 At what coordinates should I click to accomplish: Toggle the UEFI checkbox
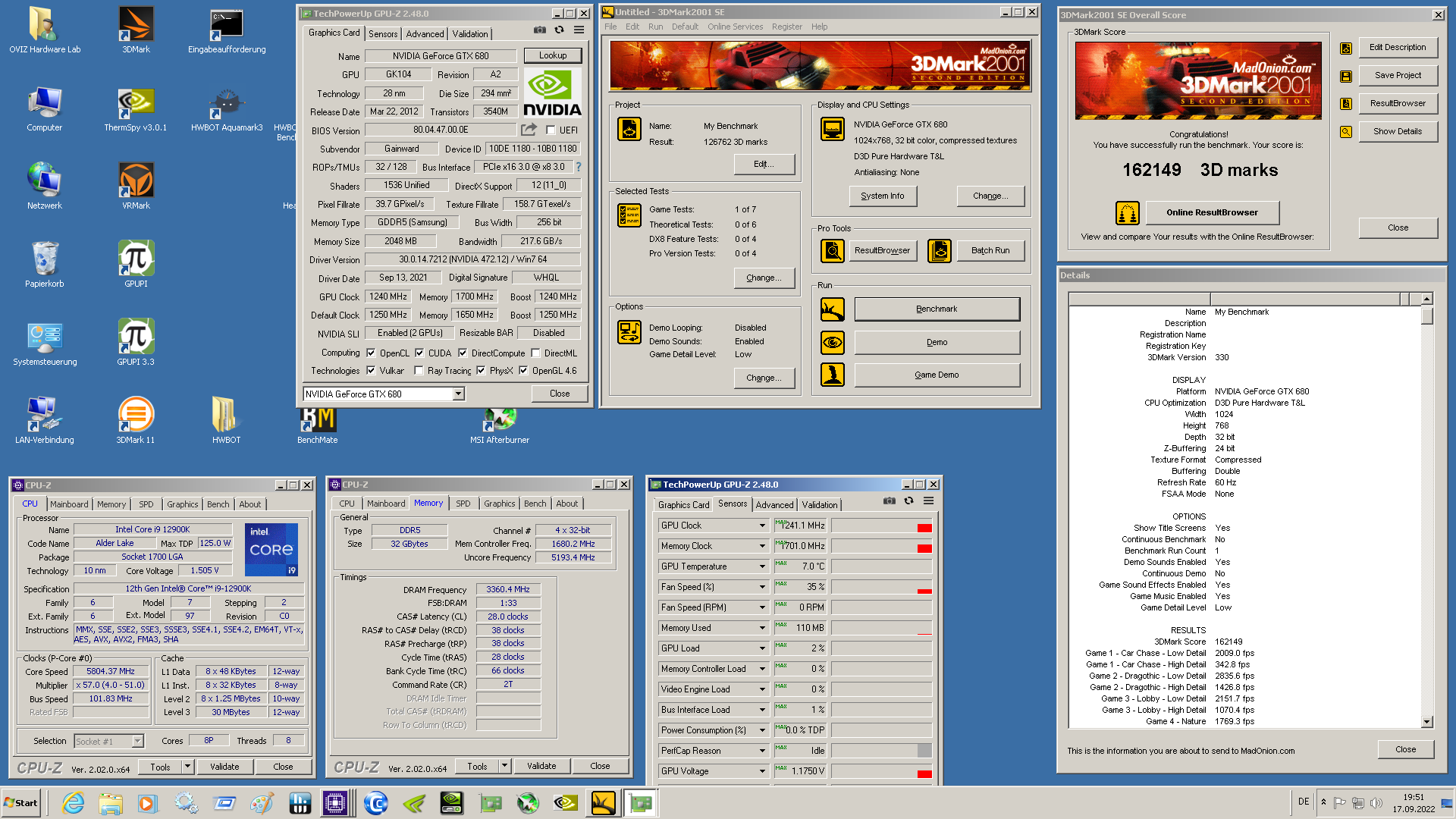point(551,130)
